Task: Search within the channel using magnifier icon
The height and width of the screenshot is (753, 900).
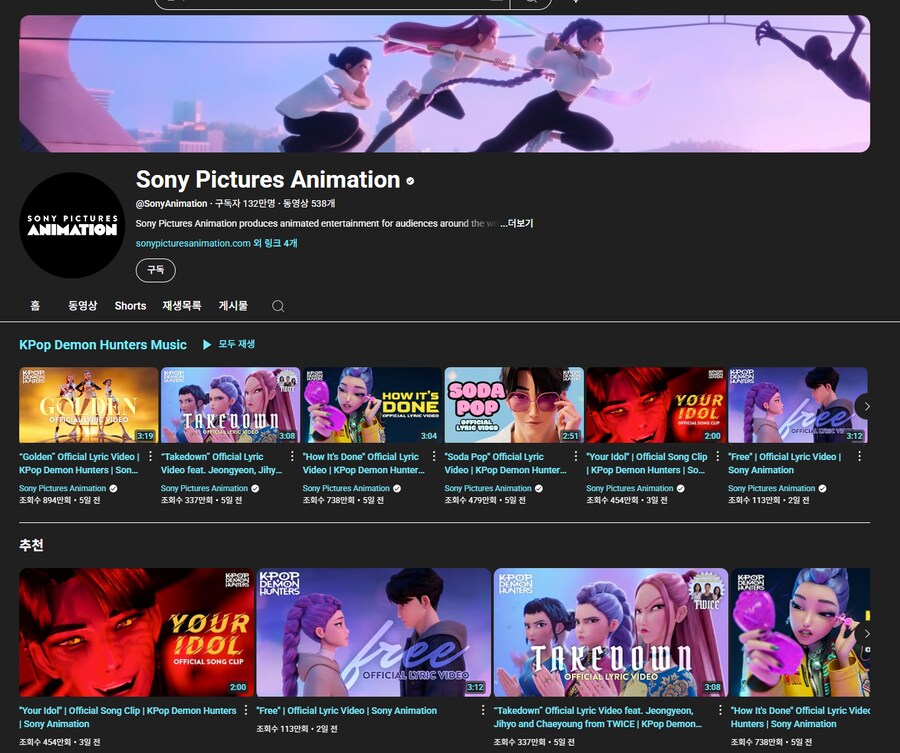Action: coord(278,306)
